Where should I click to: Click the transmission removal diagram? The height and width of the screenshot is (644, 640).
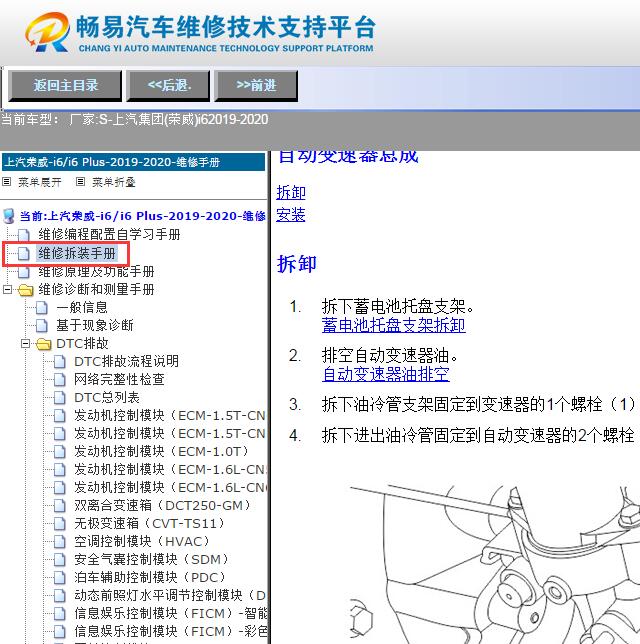pyautogui.click(x=493, y=563)
